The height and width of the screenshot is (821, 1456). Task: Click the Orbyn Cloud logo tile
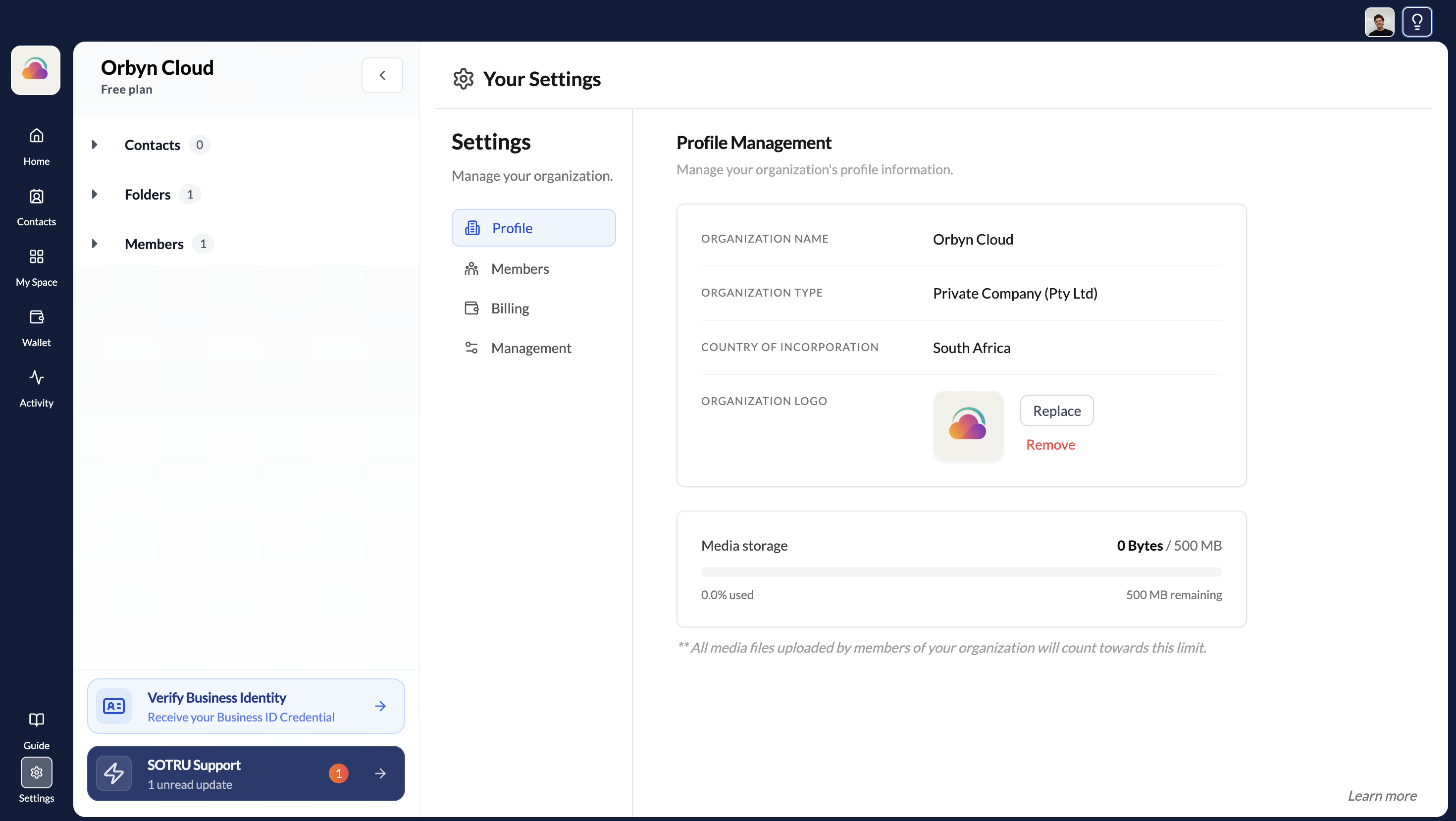(36, 70)
